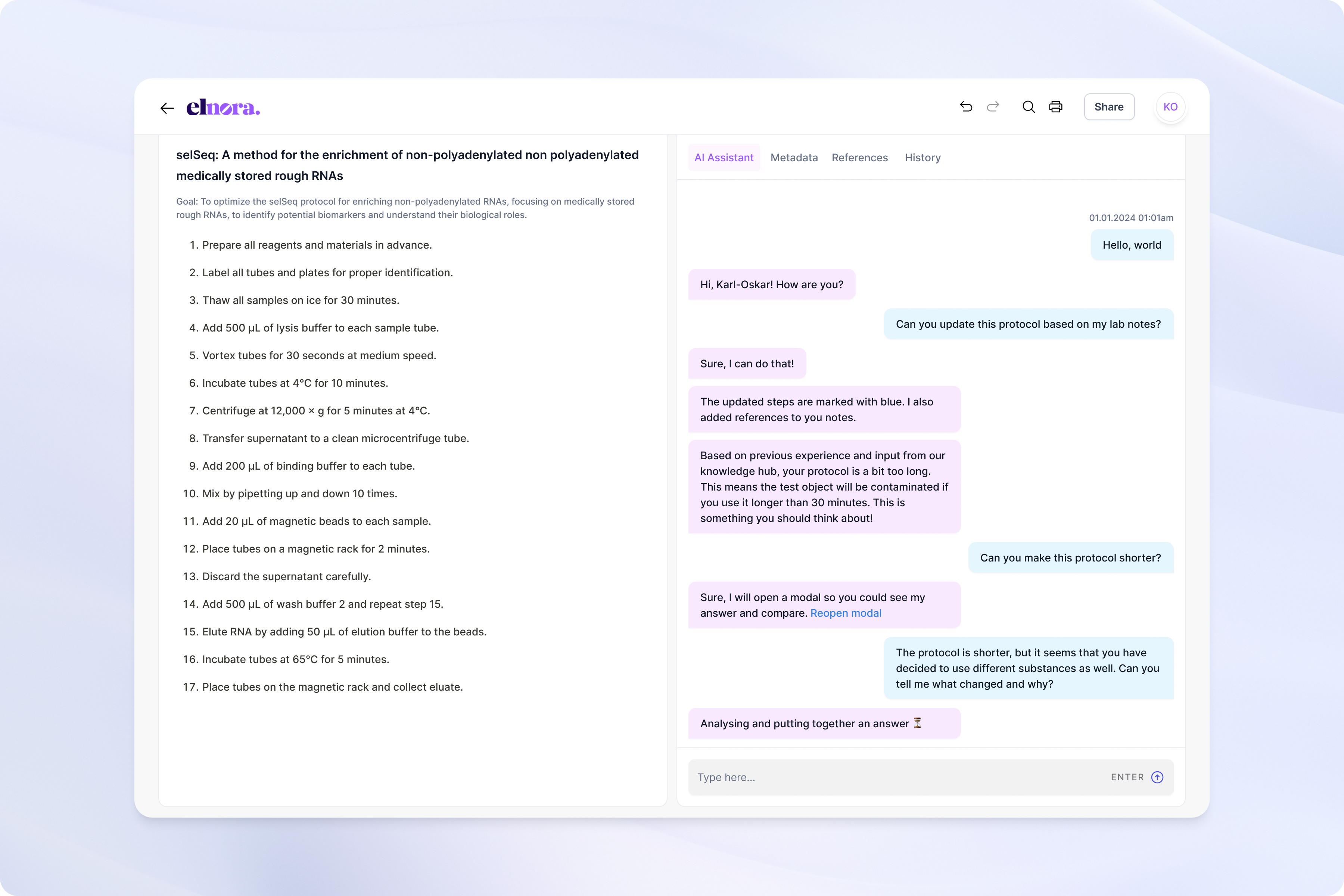Click the selSeq protocol title
This screenshot has width=1344, height=896.
pos(407,165)
